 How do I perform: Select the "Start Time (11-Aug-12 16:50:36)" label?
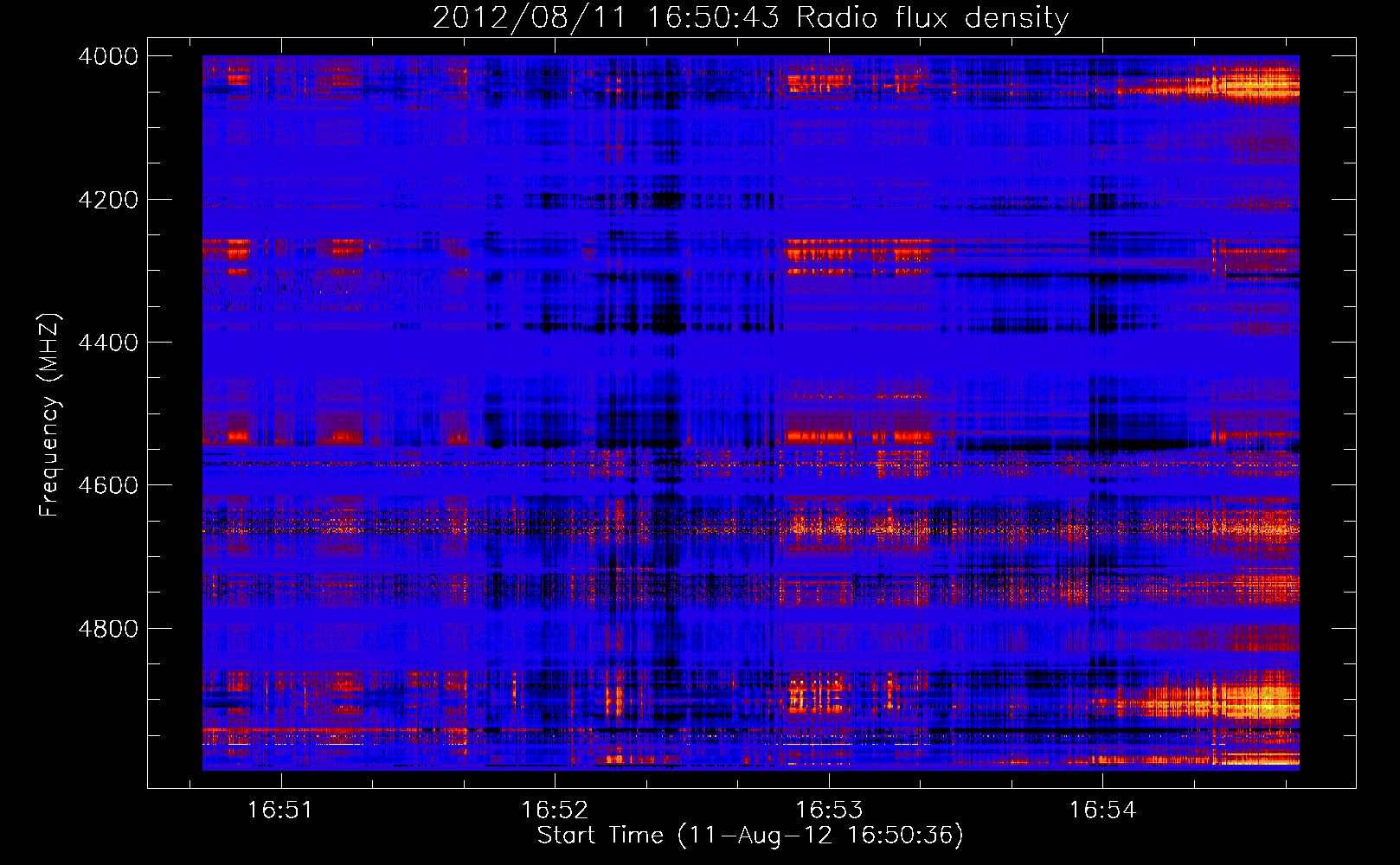(750, 836)
